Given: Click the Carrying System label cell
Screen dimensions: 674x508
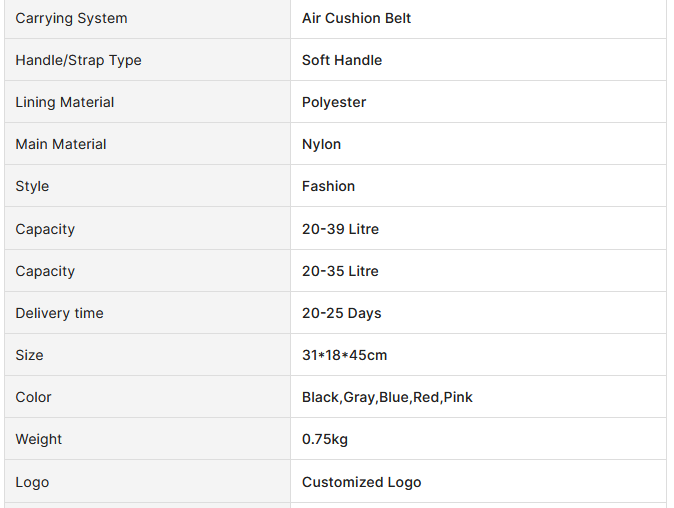Looking at the screenshot, I should tap(147, 18).
